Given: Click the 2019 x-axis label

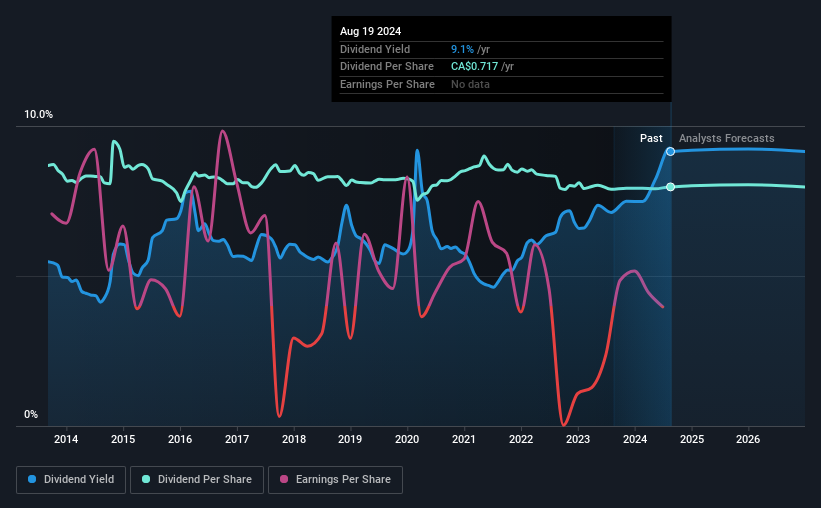Looking at the screenshot, I should [x=350, y=439].
